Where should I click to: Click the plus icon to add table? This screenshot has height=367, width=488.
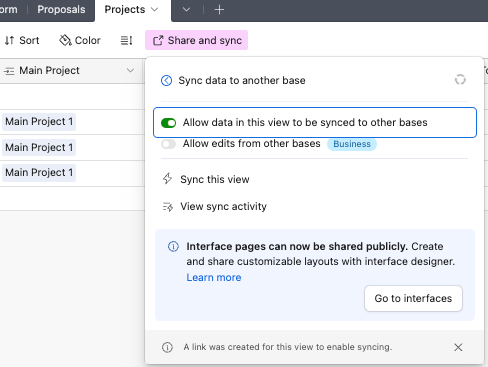(x=219, y=10)
